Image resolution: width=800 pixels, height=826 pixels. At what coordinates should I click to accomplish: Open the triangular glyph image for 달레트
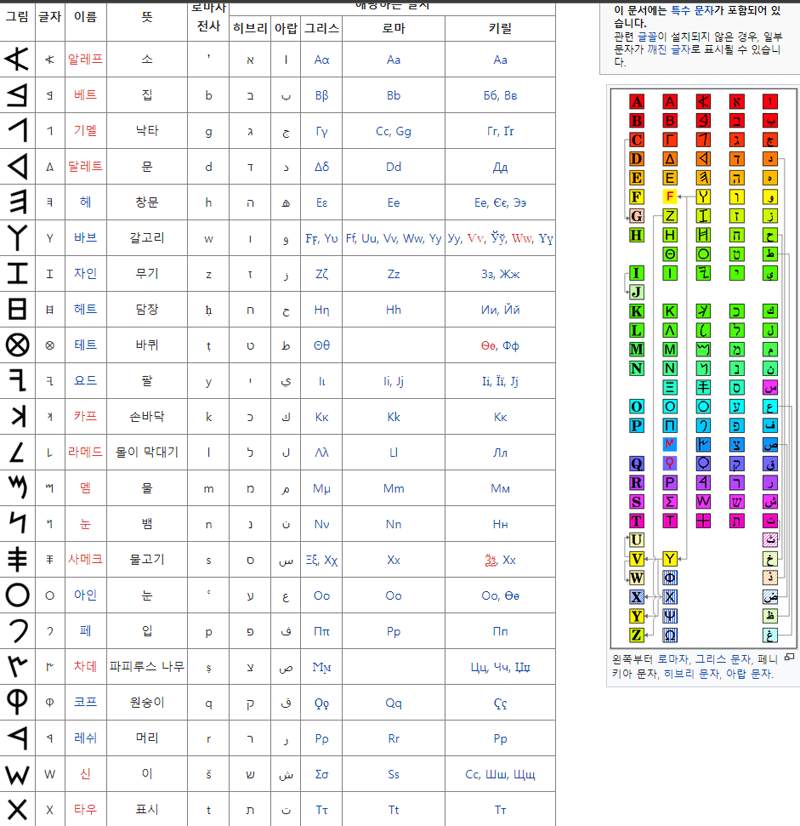pyautogui.click(x=17, y=166)
